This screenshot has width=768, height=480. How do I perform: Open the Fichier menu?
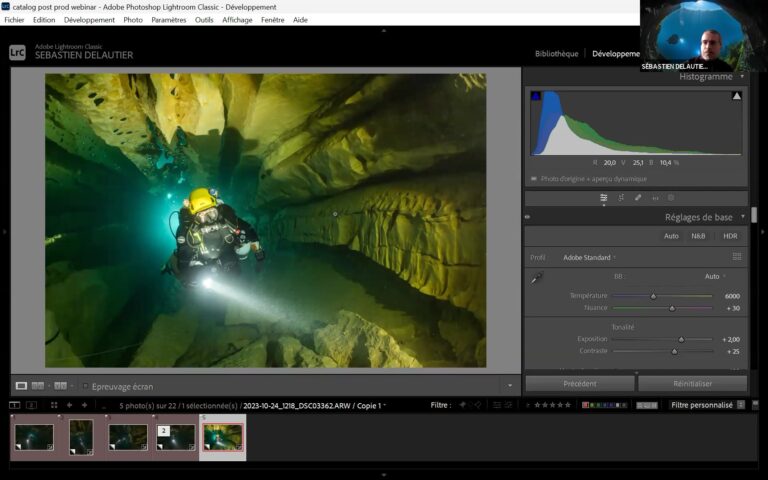tap(14, 20)
